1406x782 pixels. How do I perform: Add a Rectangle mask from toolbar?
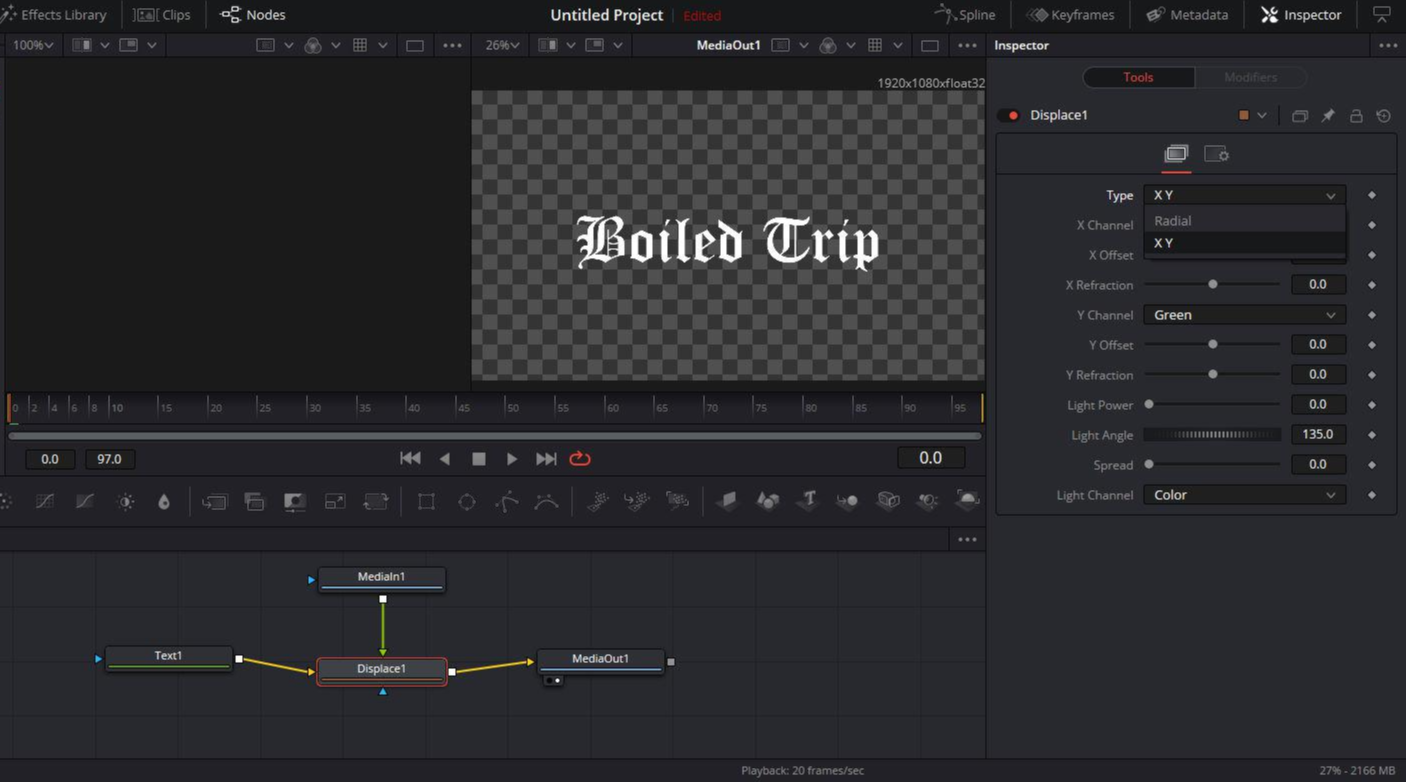coord(426,501)
